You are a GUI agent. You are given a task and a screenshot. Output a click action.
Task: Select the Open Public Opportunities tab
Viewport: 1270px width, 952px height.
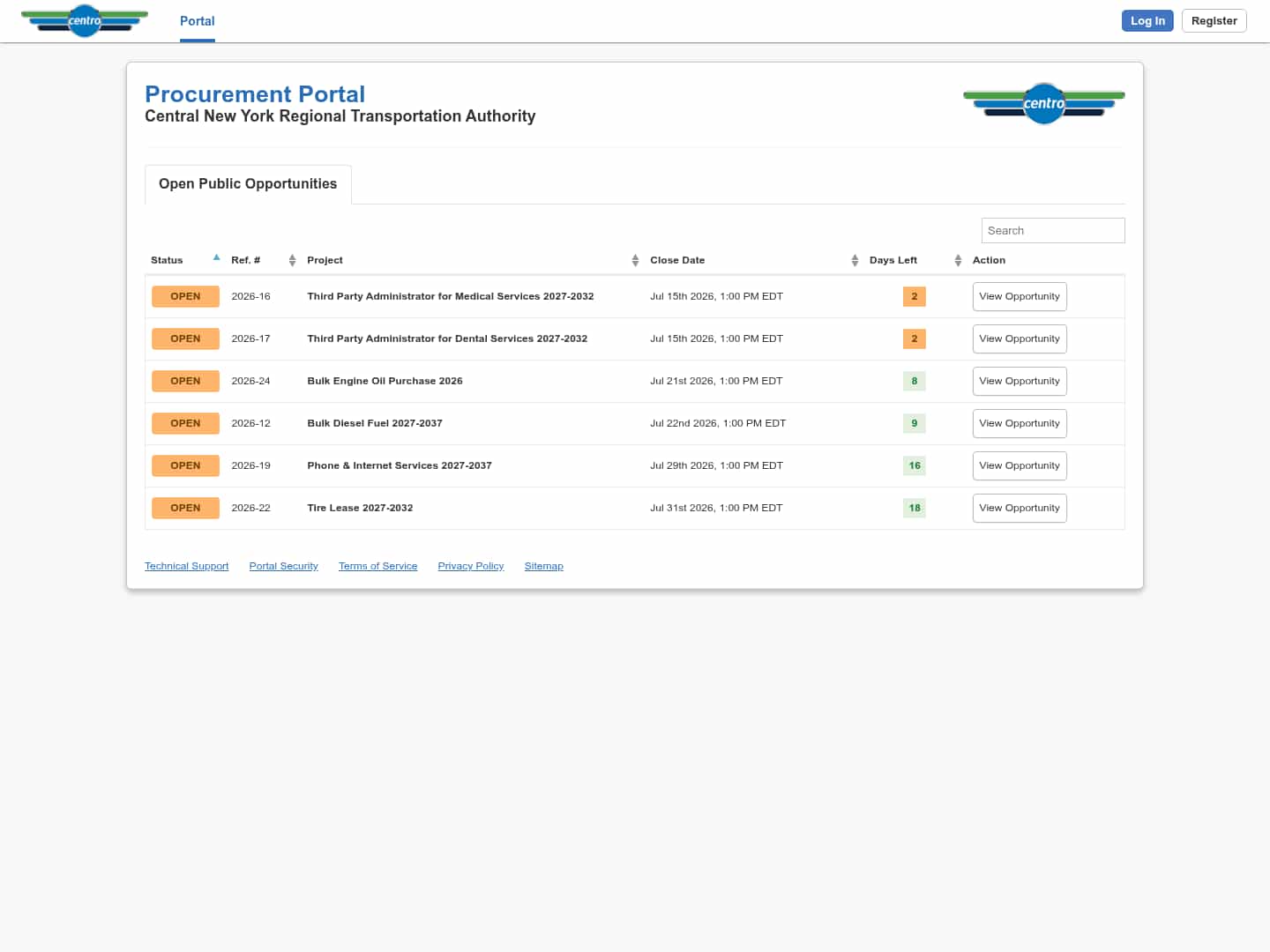[248, 184]
